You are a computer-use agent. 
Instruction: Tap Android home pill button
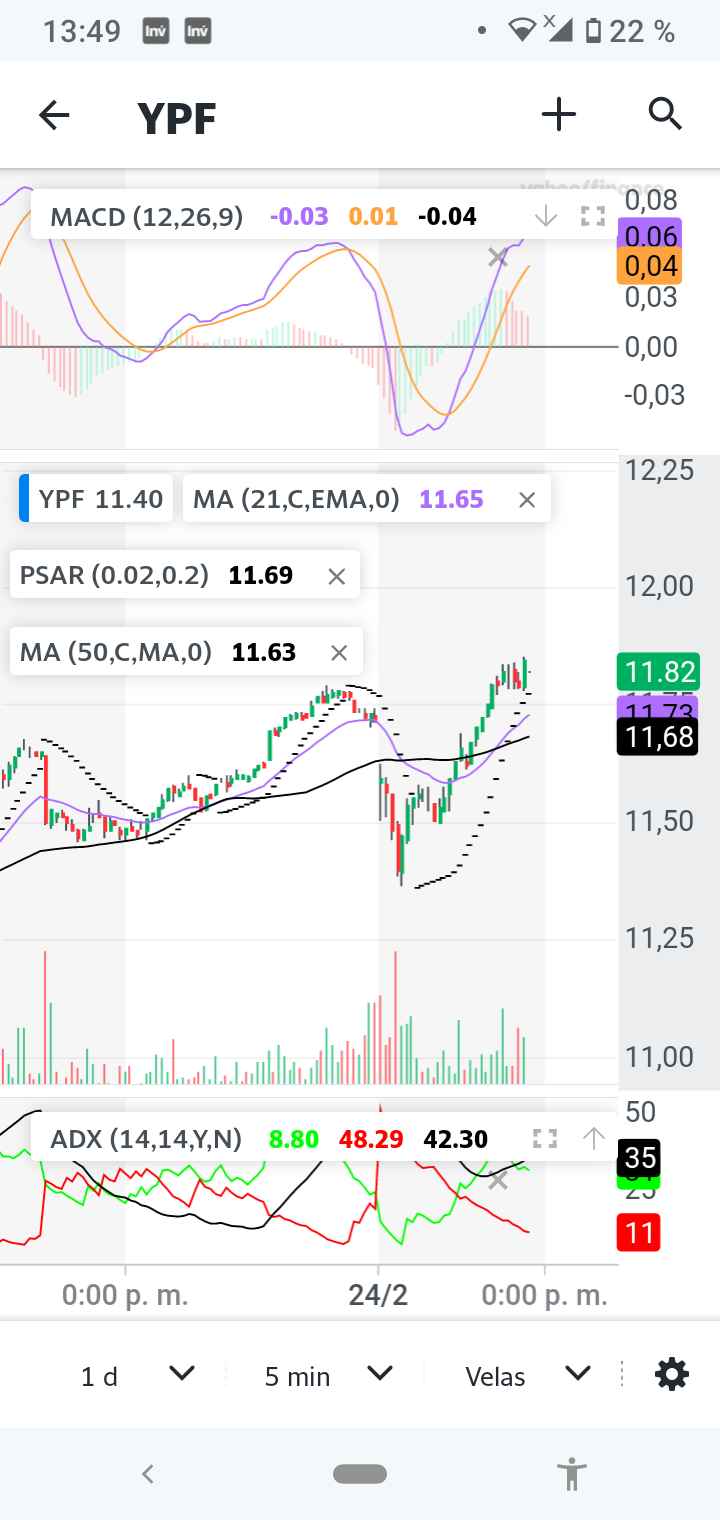(x=360, y=1473)
